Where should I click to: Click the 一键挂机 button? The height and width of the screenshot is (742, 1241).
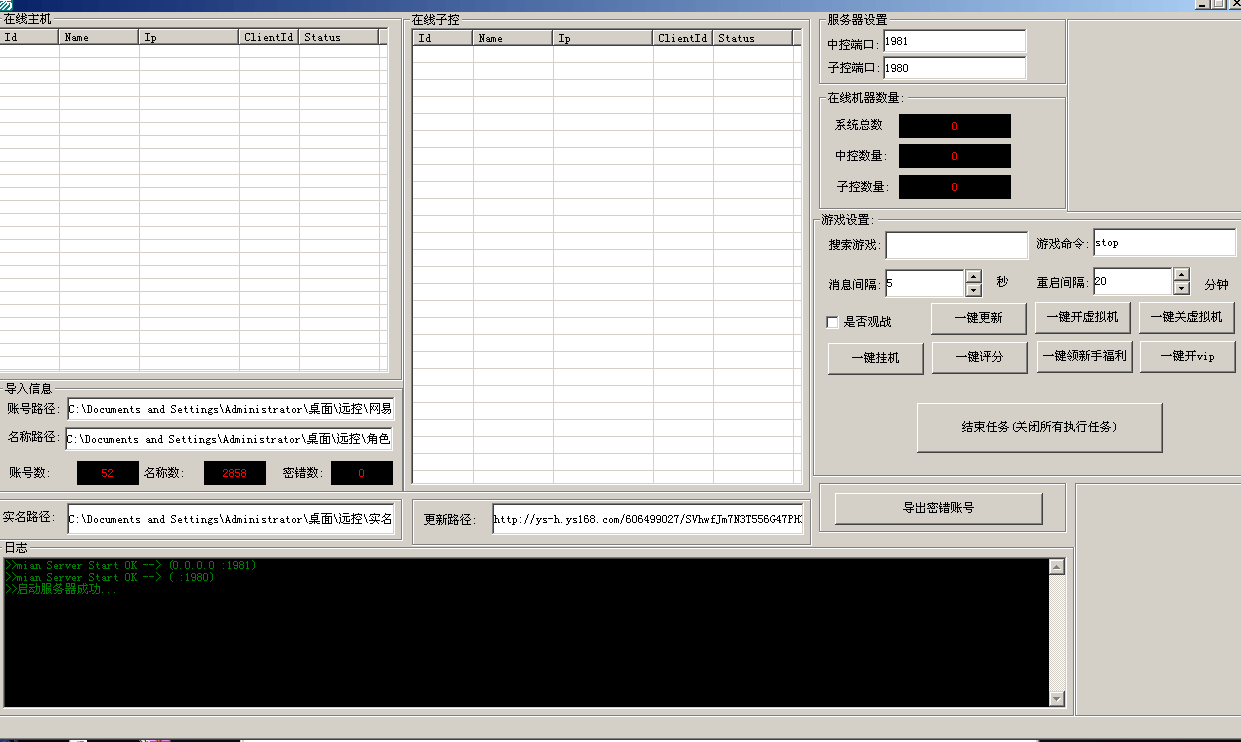pyautogui.click(x=875, y=358)
